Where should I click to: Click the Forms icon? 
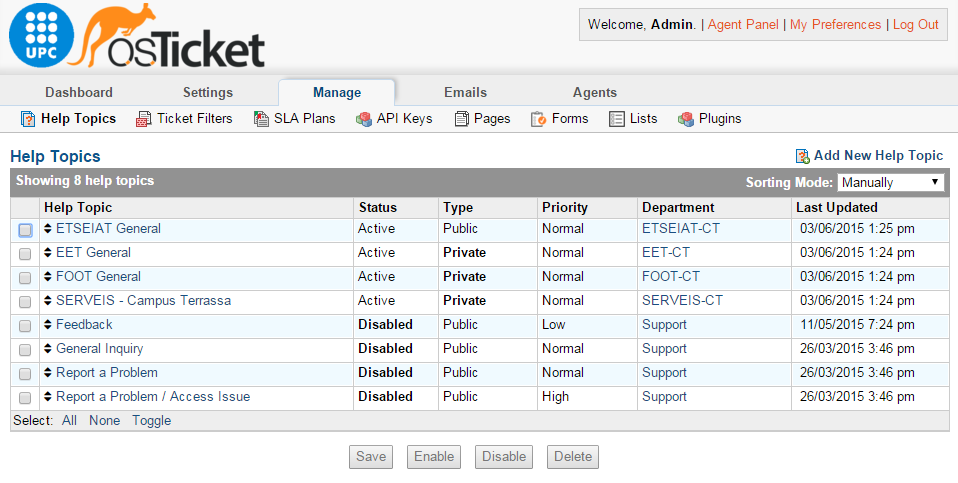538,119
